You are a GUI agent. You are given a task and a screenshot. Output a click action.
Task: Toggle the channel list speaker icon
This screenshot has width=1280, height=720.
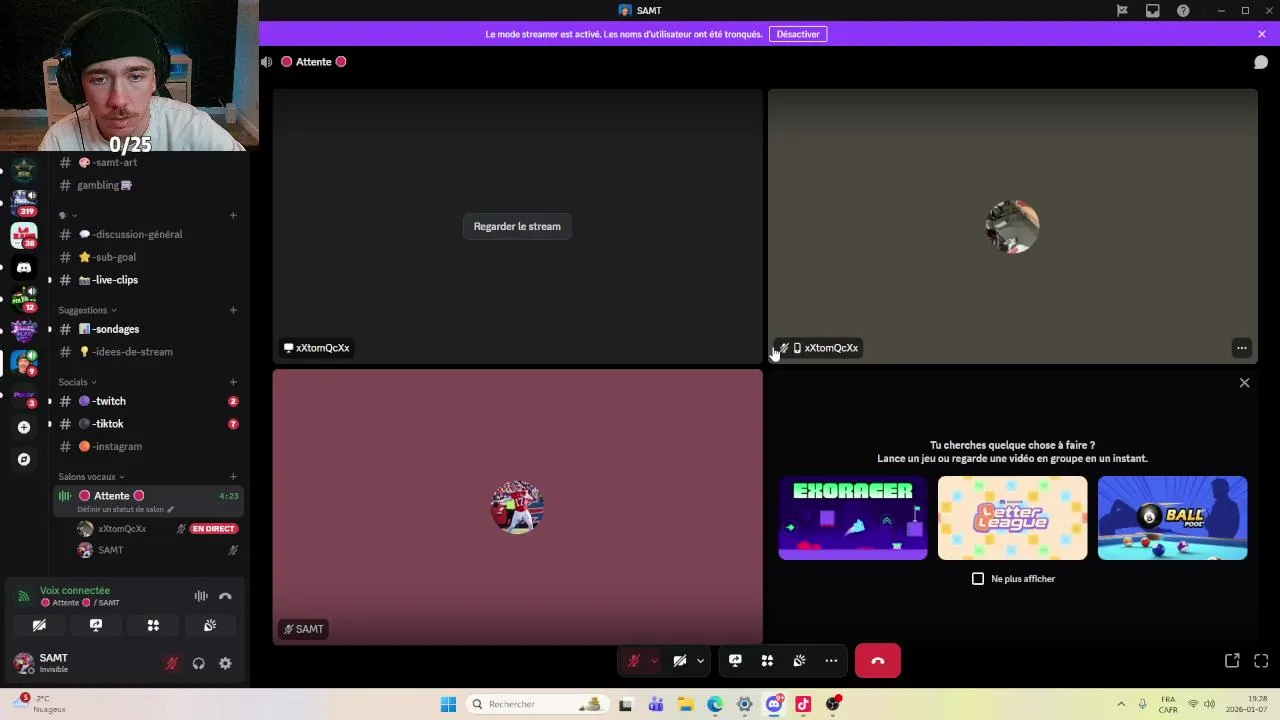(x=266, y=62)
